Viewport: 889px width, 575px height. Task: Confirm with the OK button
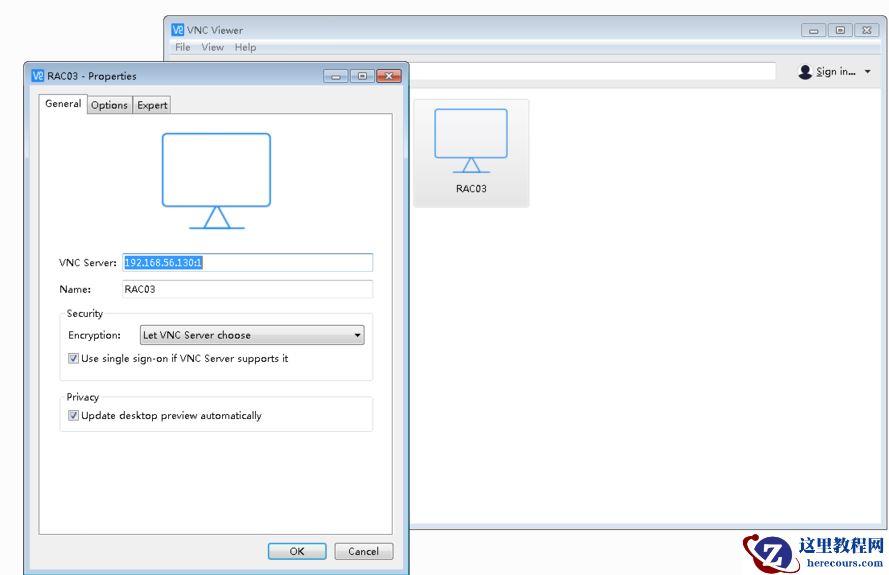coord(297,551)
